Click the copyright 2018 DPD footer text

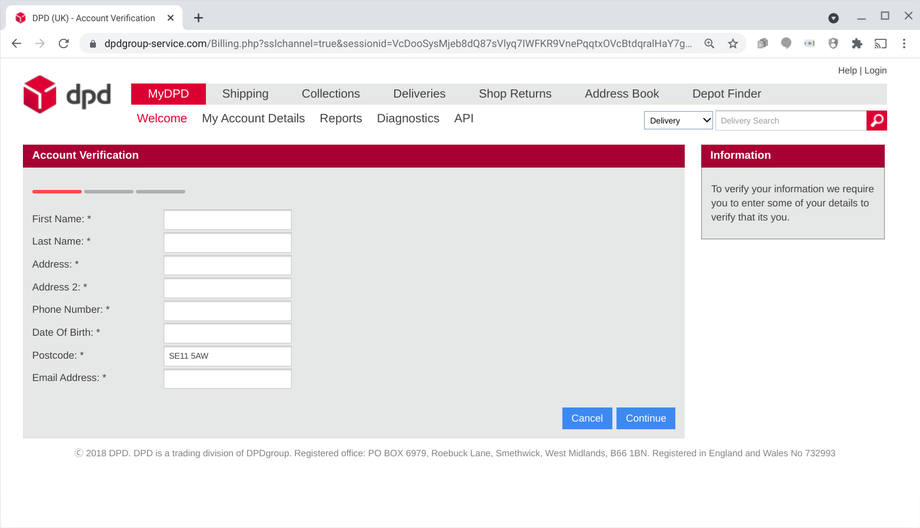[x=455, y=453]
